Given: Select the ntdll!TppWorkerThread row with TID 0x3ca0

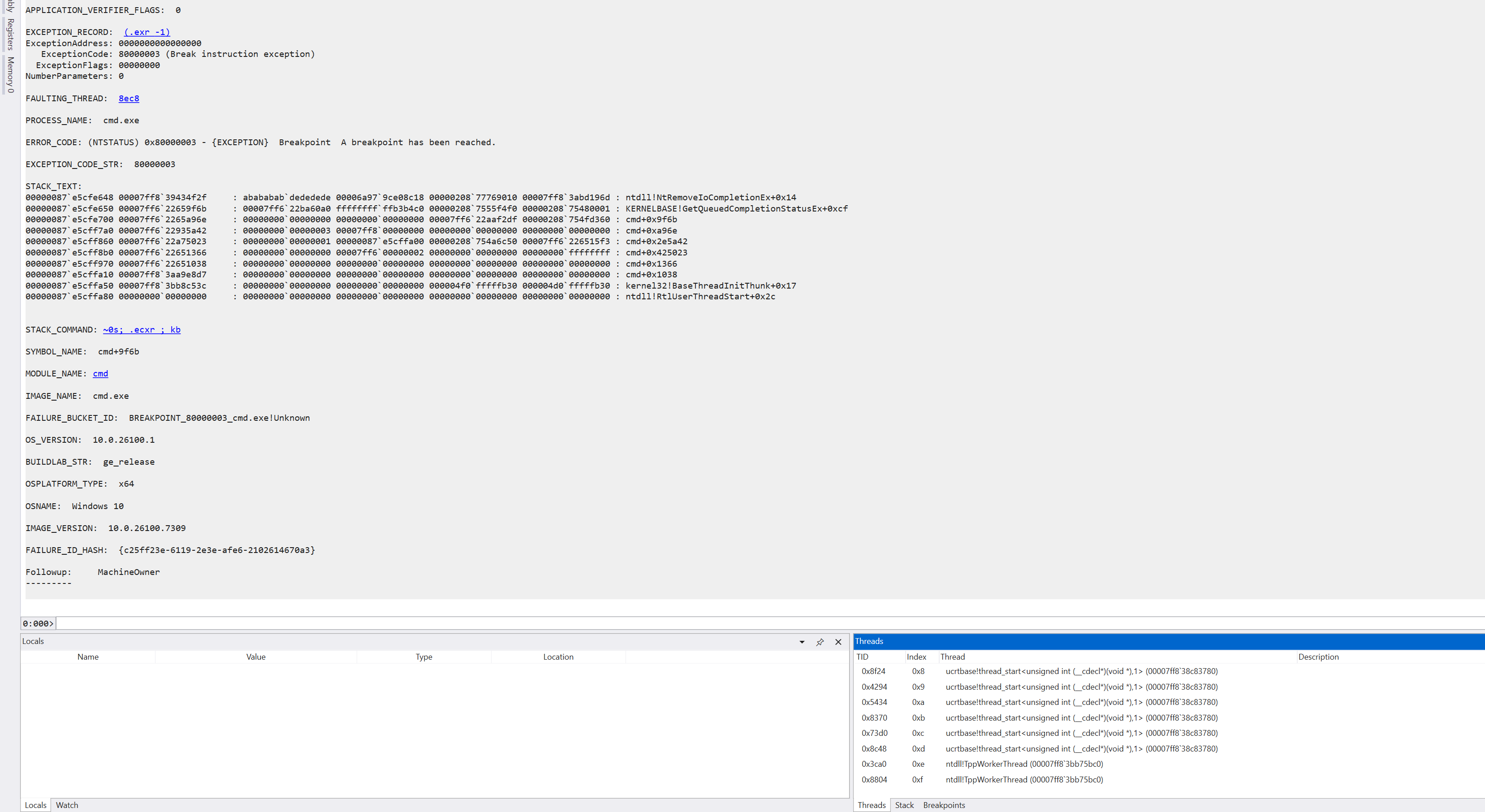Looking at the screenshot, I should tap(1024, 764).
